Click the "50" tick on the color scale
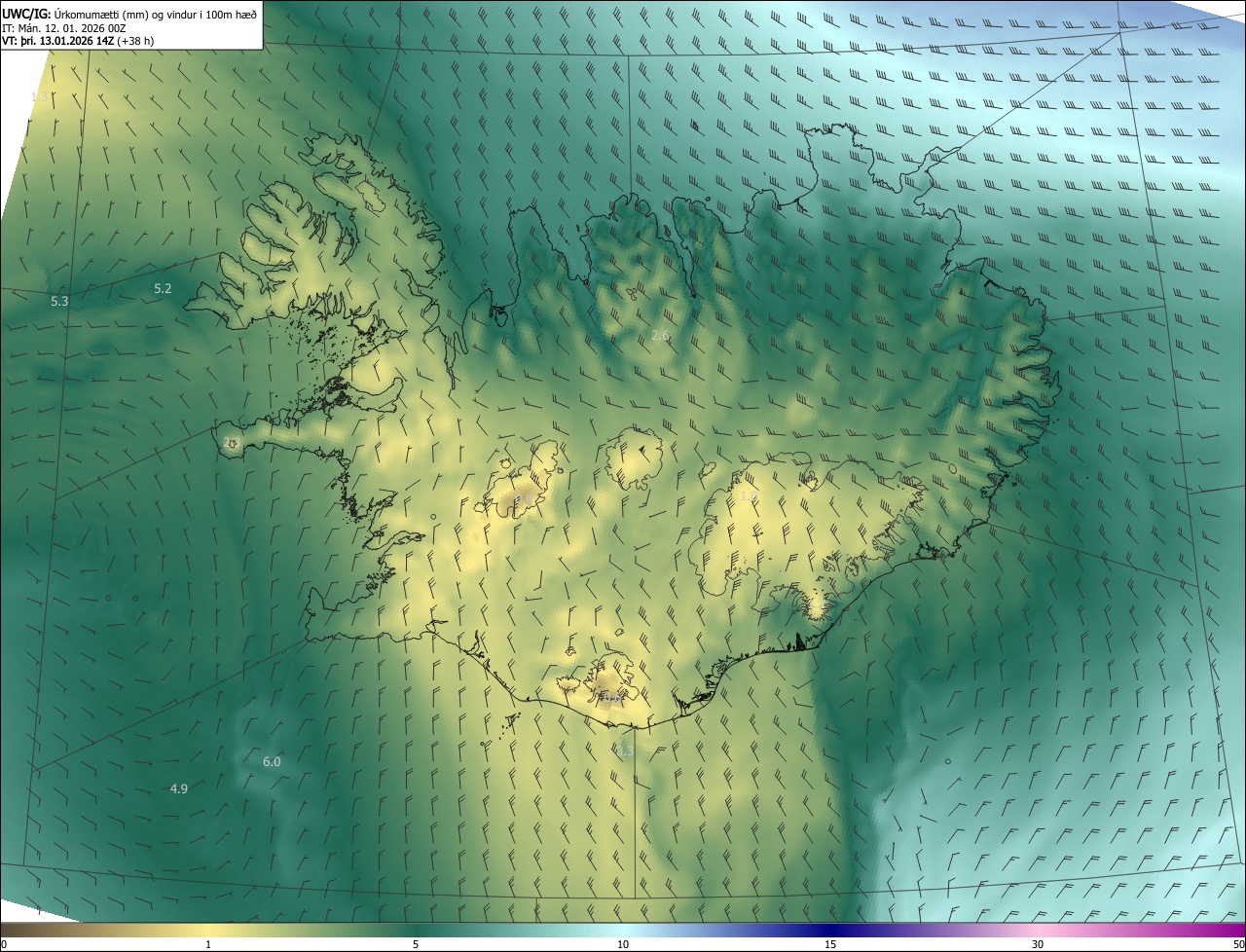Image resolution: width=1246 pixels, height=952 pixels. click(x=1238, y=945)
